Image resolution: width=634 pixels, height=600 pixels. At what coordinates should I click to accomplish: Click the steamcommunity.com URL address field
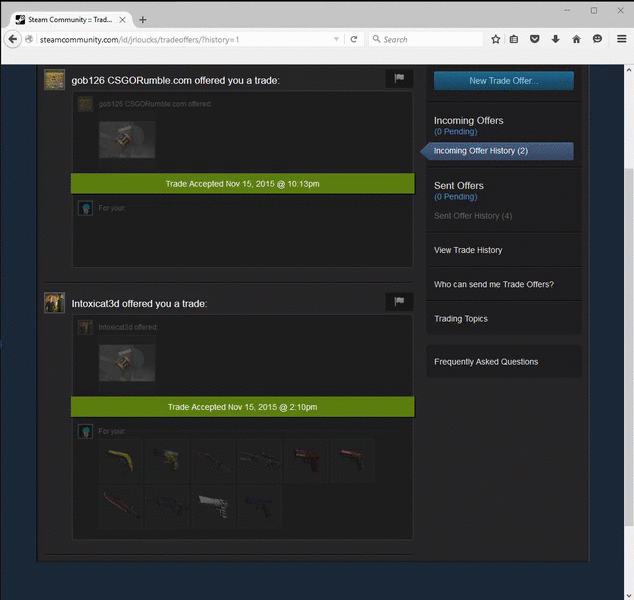click(x=184, y=40)
